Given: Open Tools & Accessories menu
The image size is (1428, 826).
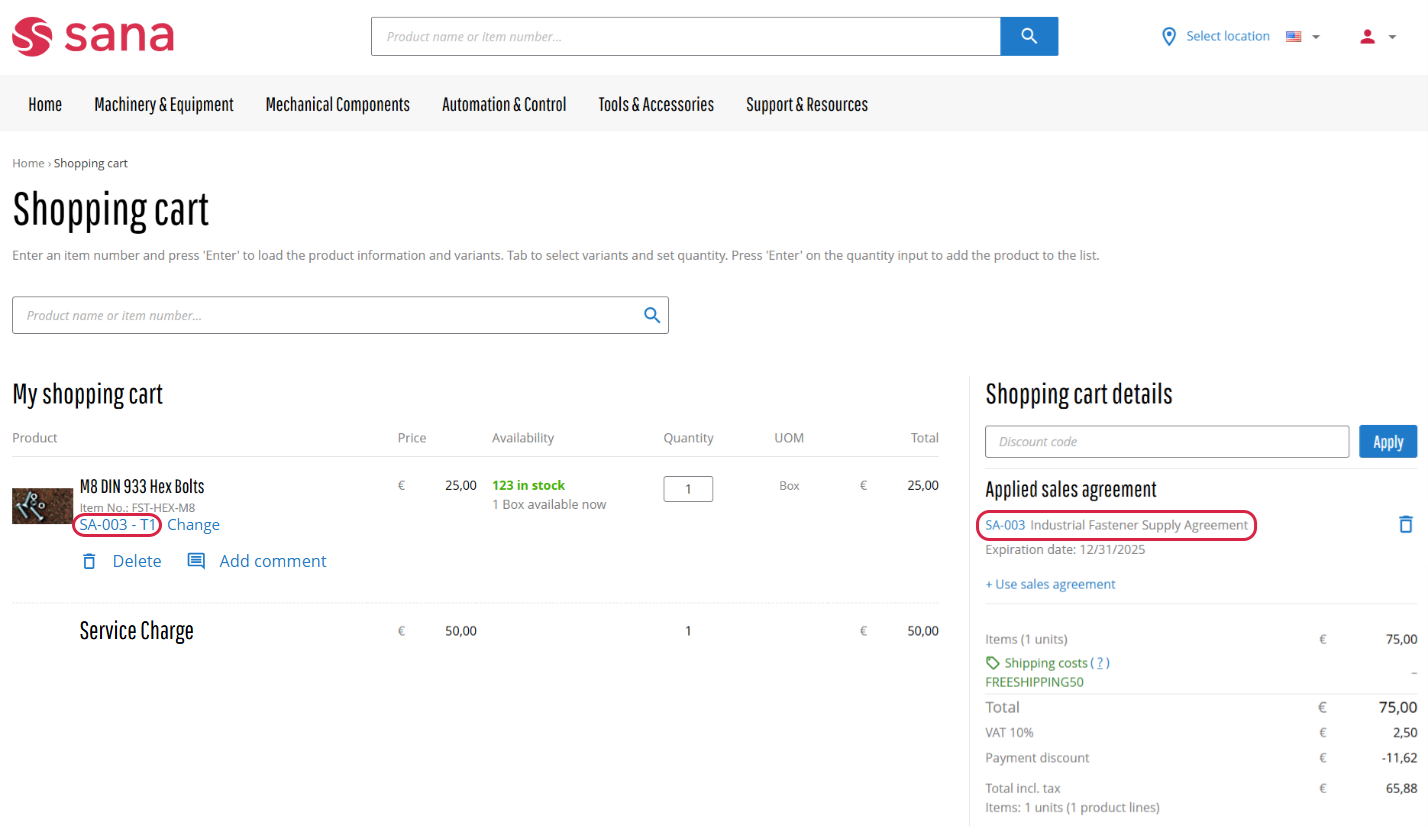Looking at the screenshot, I should [x=656, y=104].
